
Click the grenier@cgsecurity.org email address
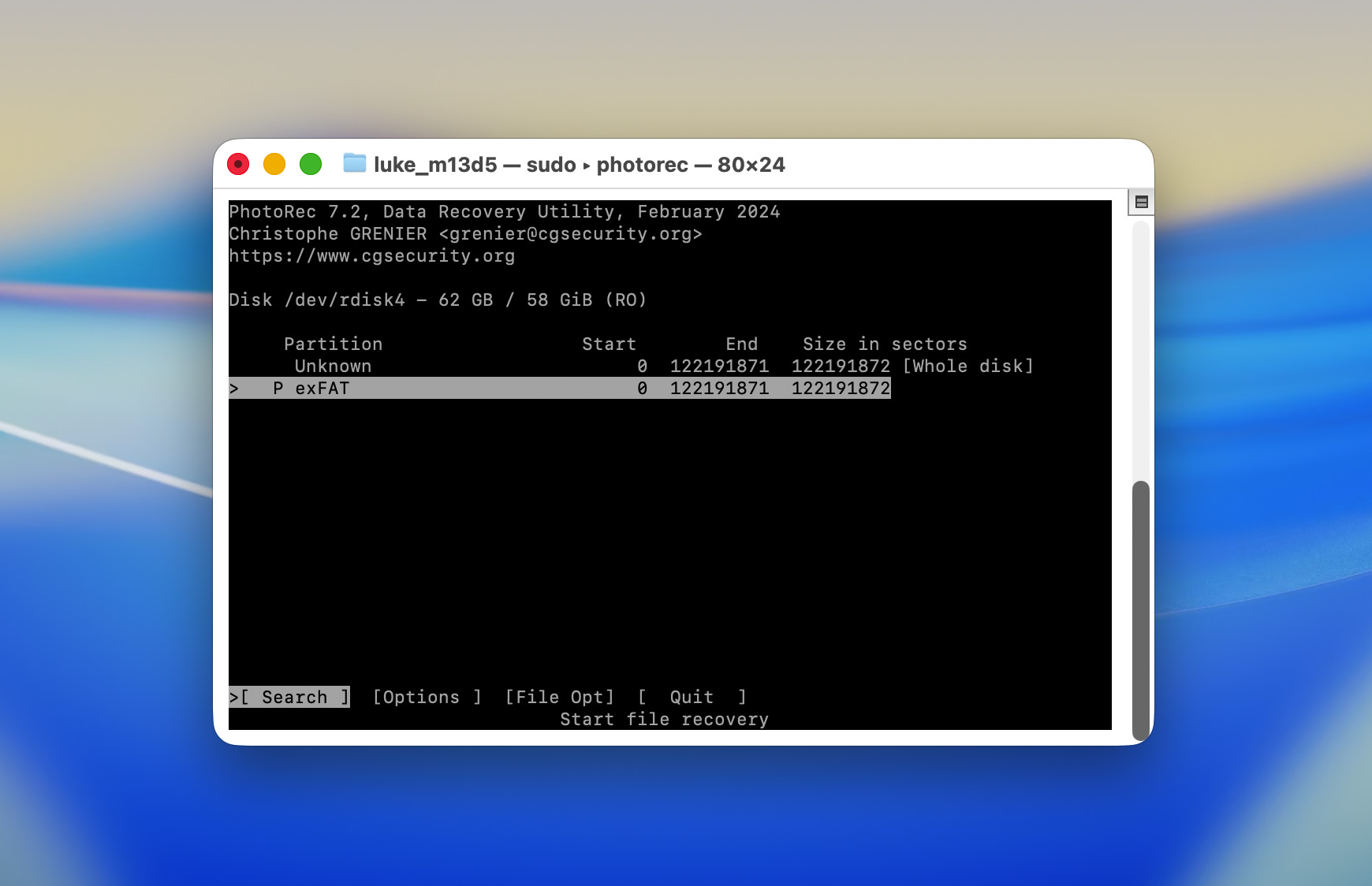coord(570,233)
